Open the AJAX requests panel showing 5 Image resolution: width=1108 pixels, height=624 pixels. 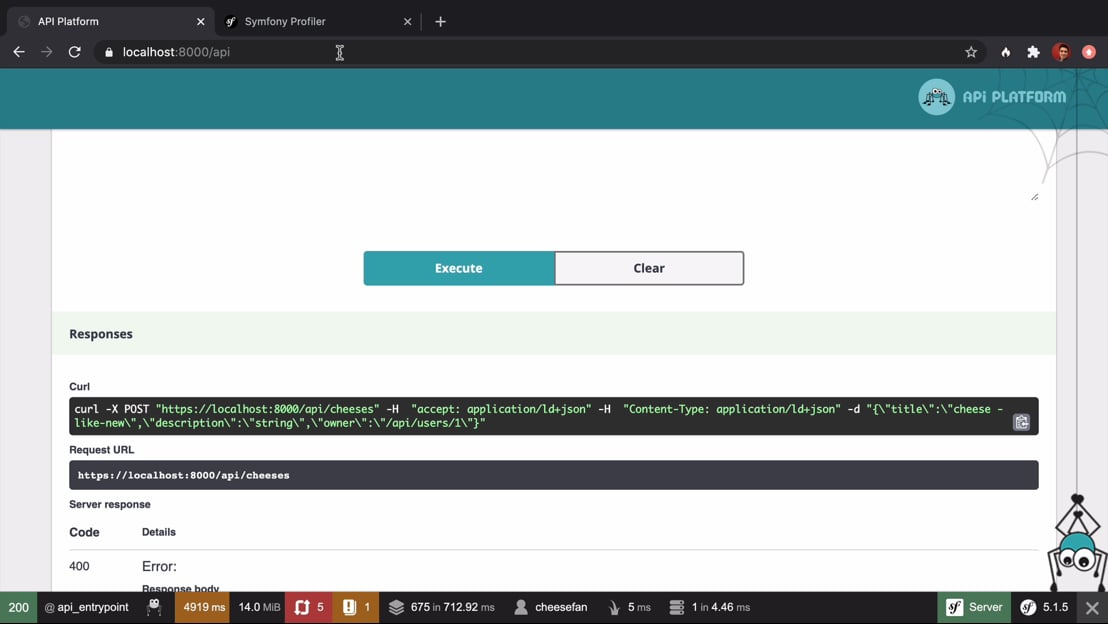click(309, 607)
